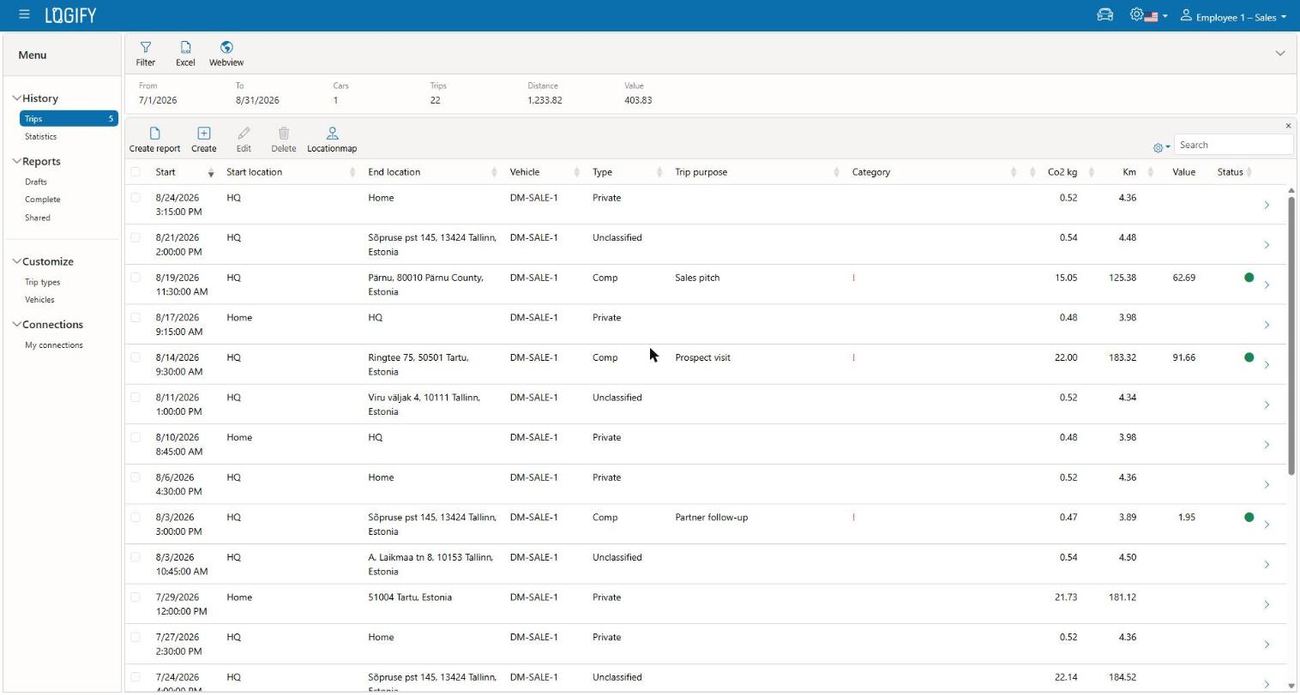Export the trip list to Excel
The image size is (1300, 695).
click(185, 54)
